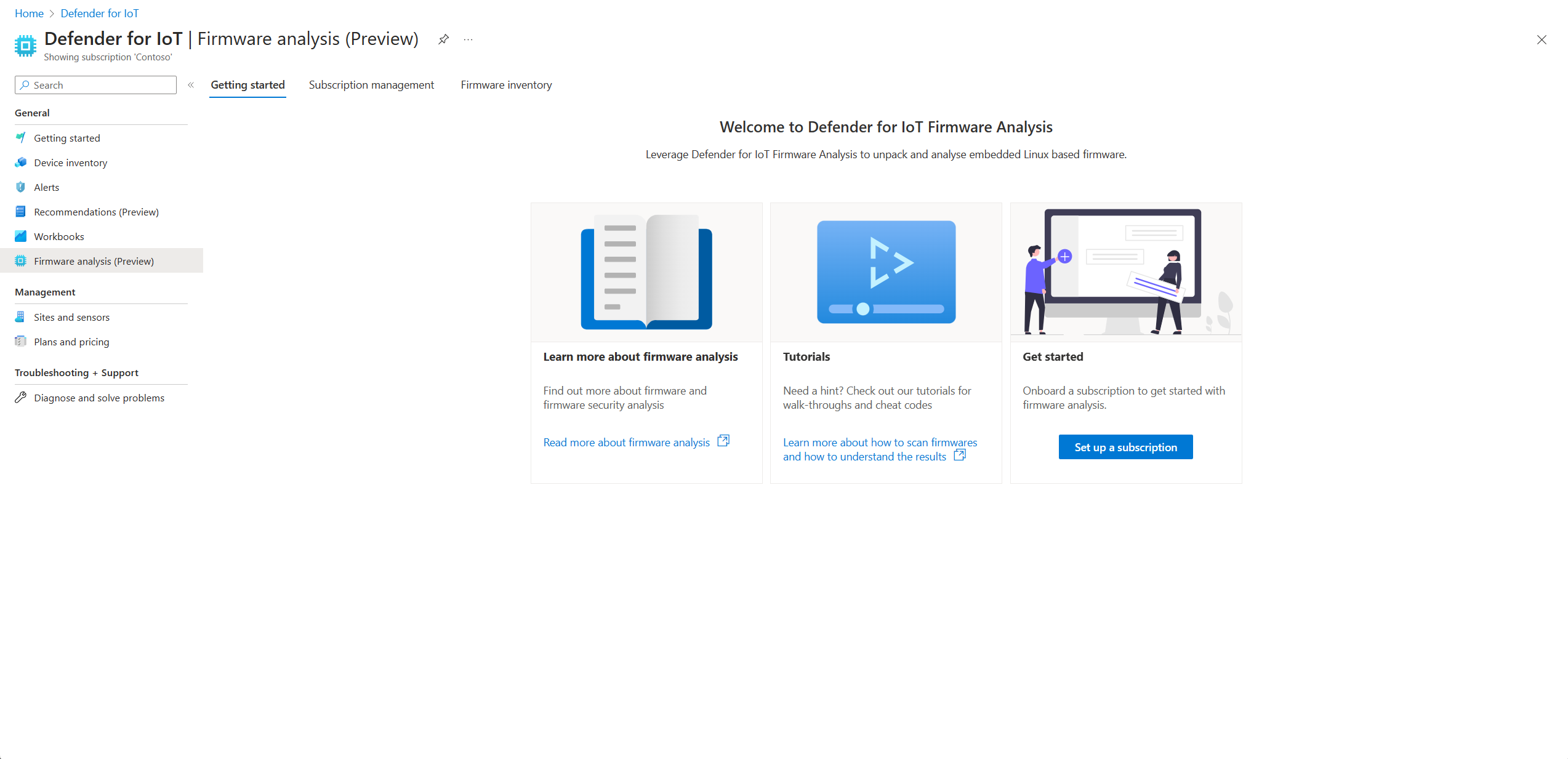
Task: Open the ellipsis more options menu
Action: coord(468,39)
